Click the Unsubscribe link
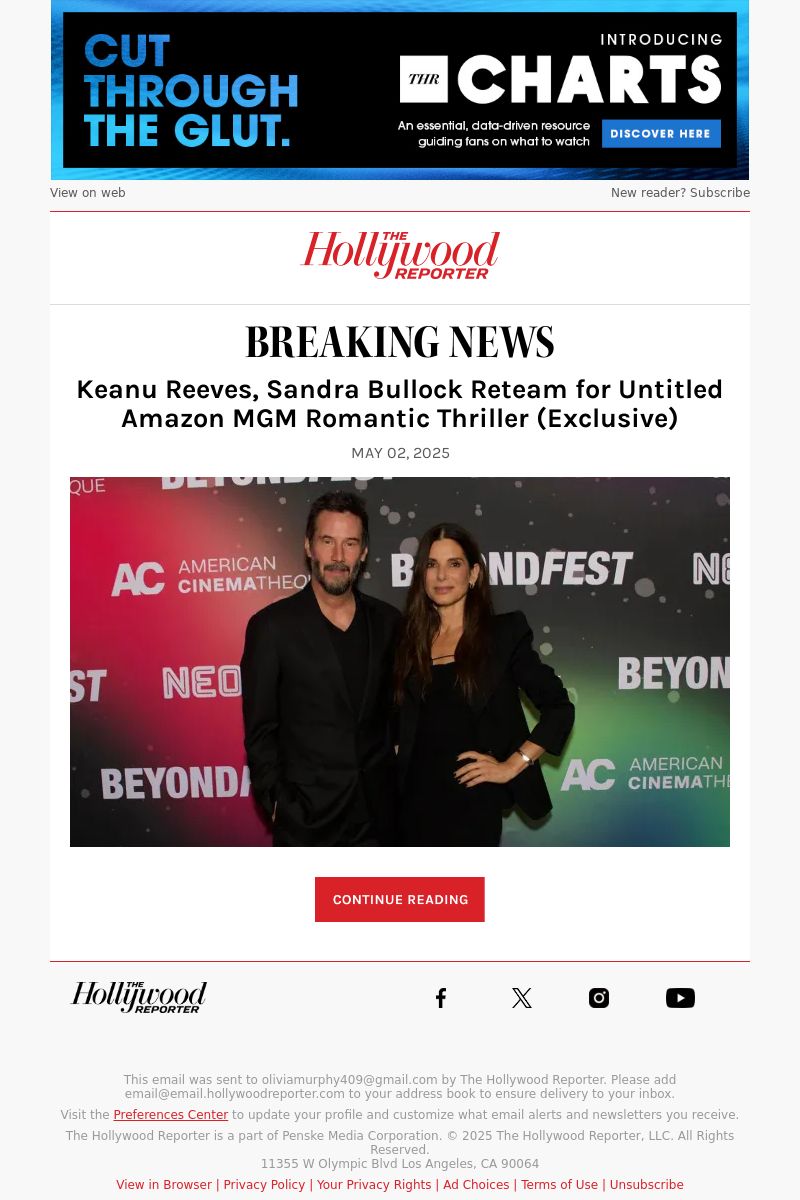The width and height of the screenshot is (800, 1200). (x=646, y=1185)
